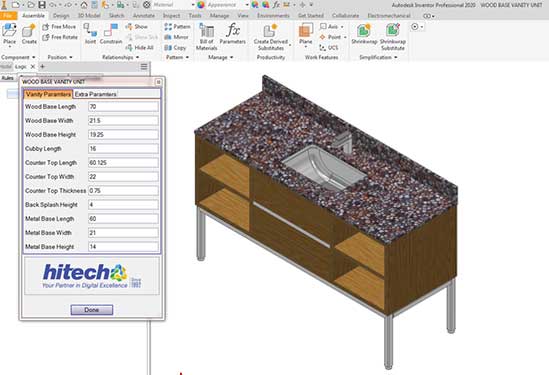
Task: Open the File menu
Action: coord(8,16)
